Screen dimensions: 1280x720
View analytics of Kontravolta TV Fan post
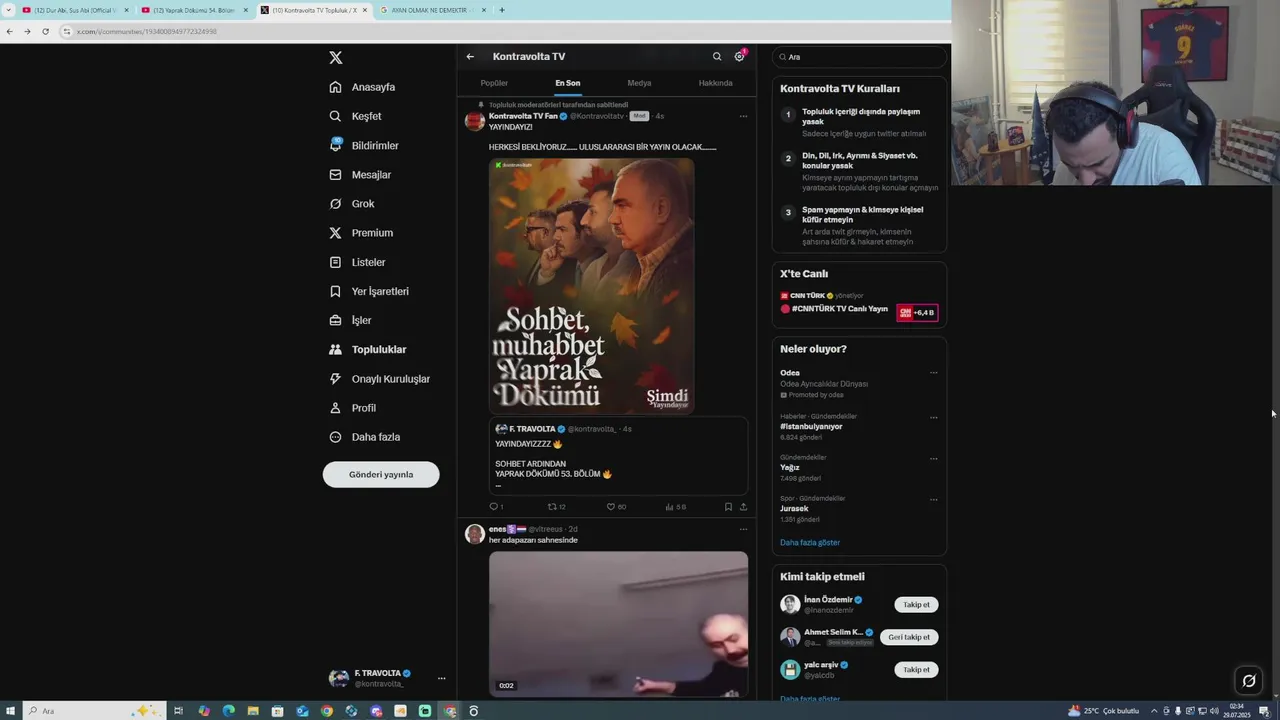pos(676,507)
